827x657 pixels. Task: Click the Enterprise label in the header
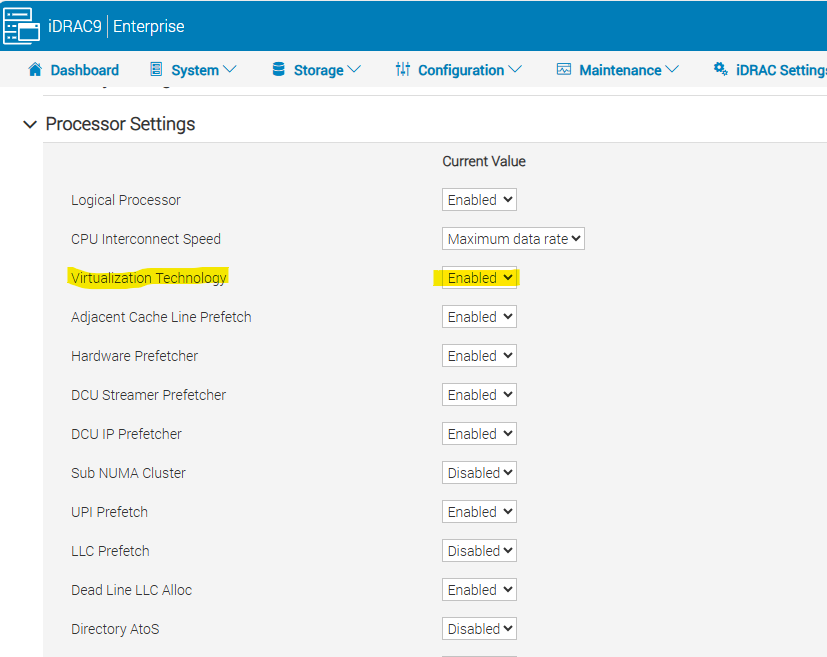click(x=148, y=26)
